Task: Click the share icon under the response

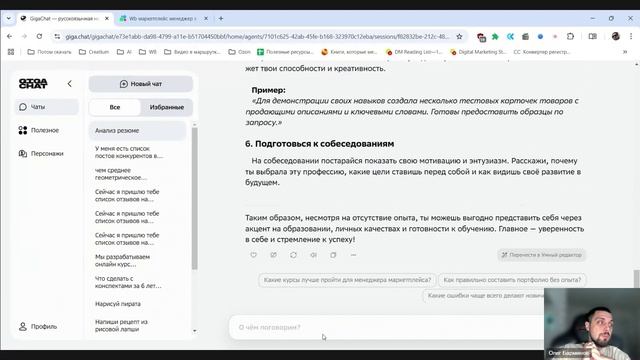Action: coord(273,255)
